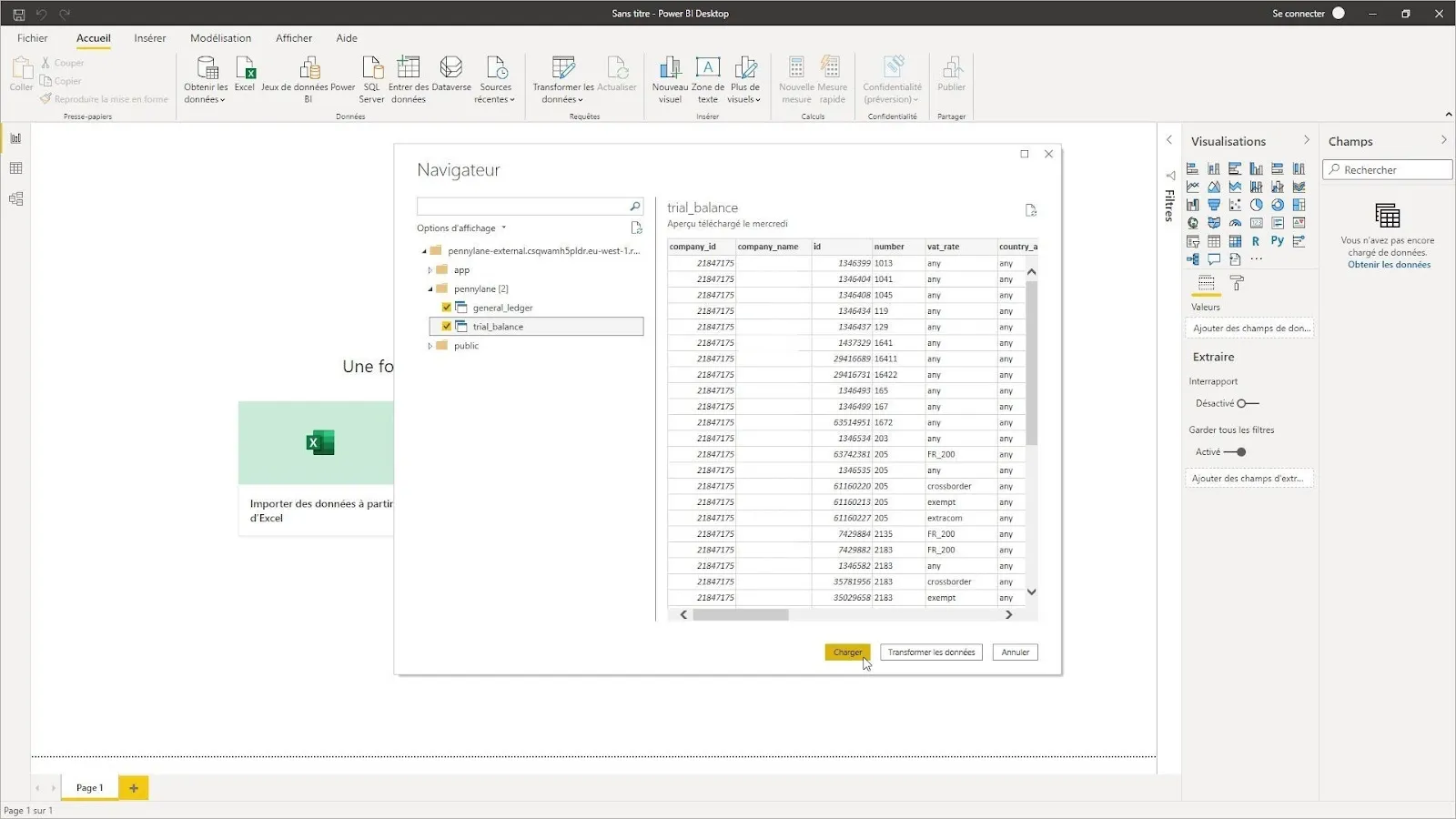This screenshot has height=819, width=1456.
Task: Pick the map (globe) visual
Action: point(1192,223)
